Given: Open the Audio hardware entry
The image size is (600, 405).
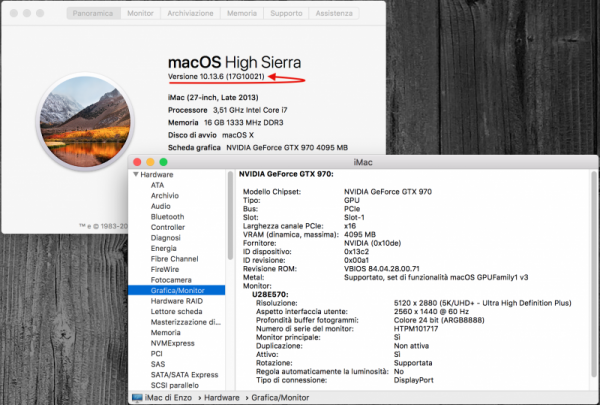Looking at the screenshot, I should [x=160, y=206].
